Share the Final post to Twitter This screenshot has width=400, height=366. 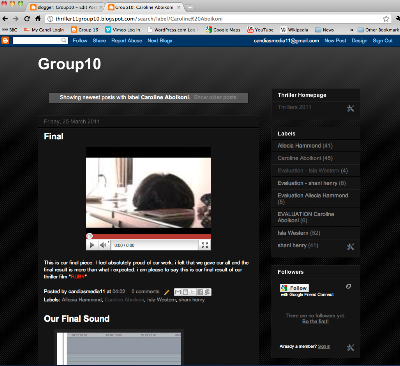193,292
